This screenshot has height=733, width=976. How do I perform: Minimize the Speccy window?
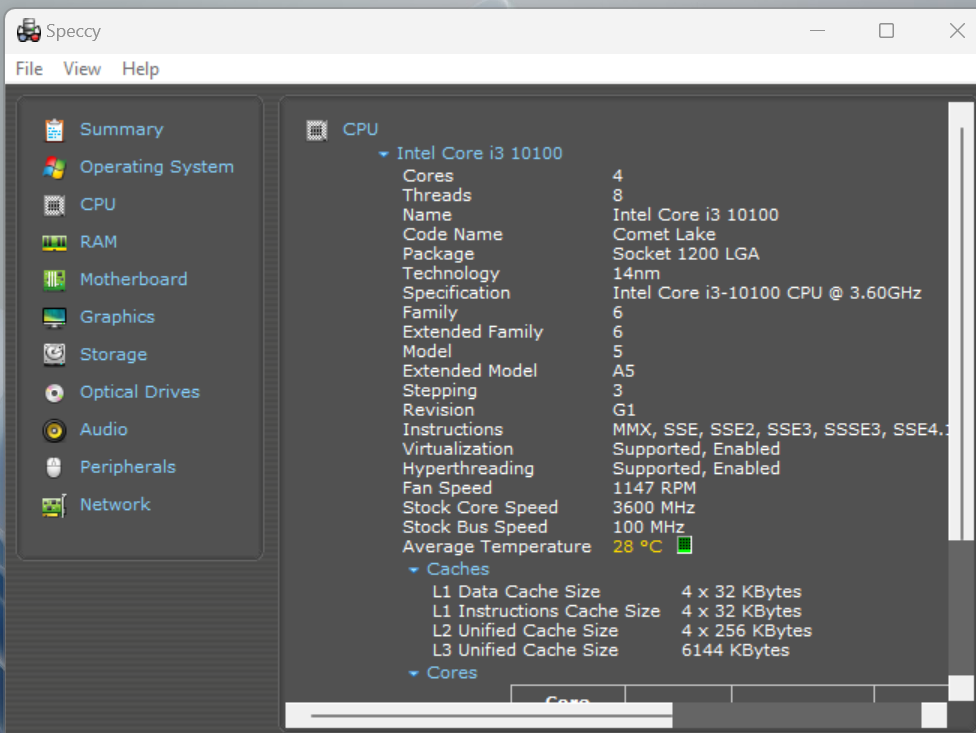click(817, 30)
